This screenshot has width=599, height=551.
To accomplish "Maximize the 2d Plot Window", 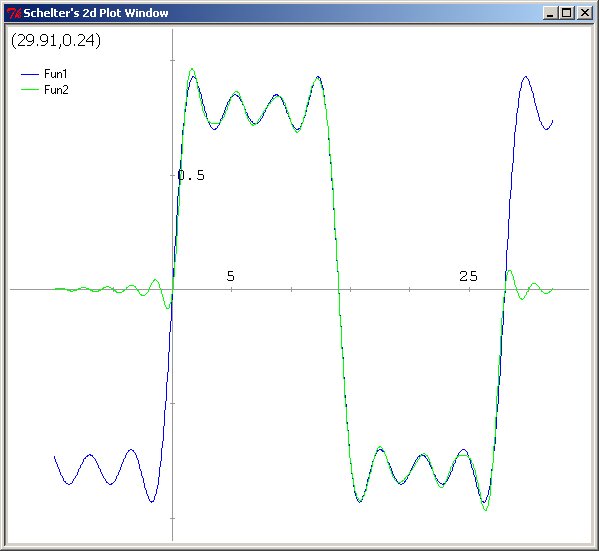I will tap(567, 13).
